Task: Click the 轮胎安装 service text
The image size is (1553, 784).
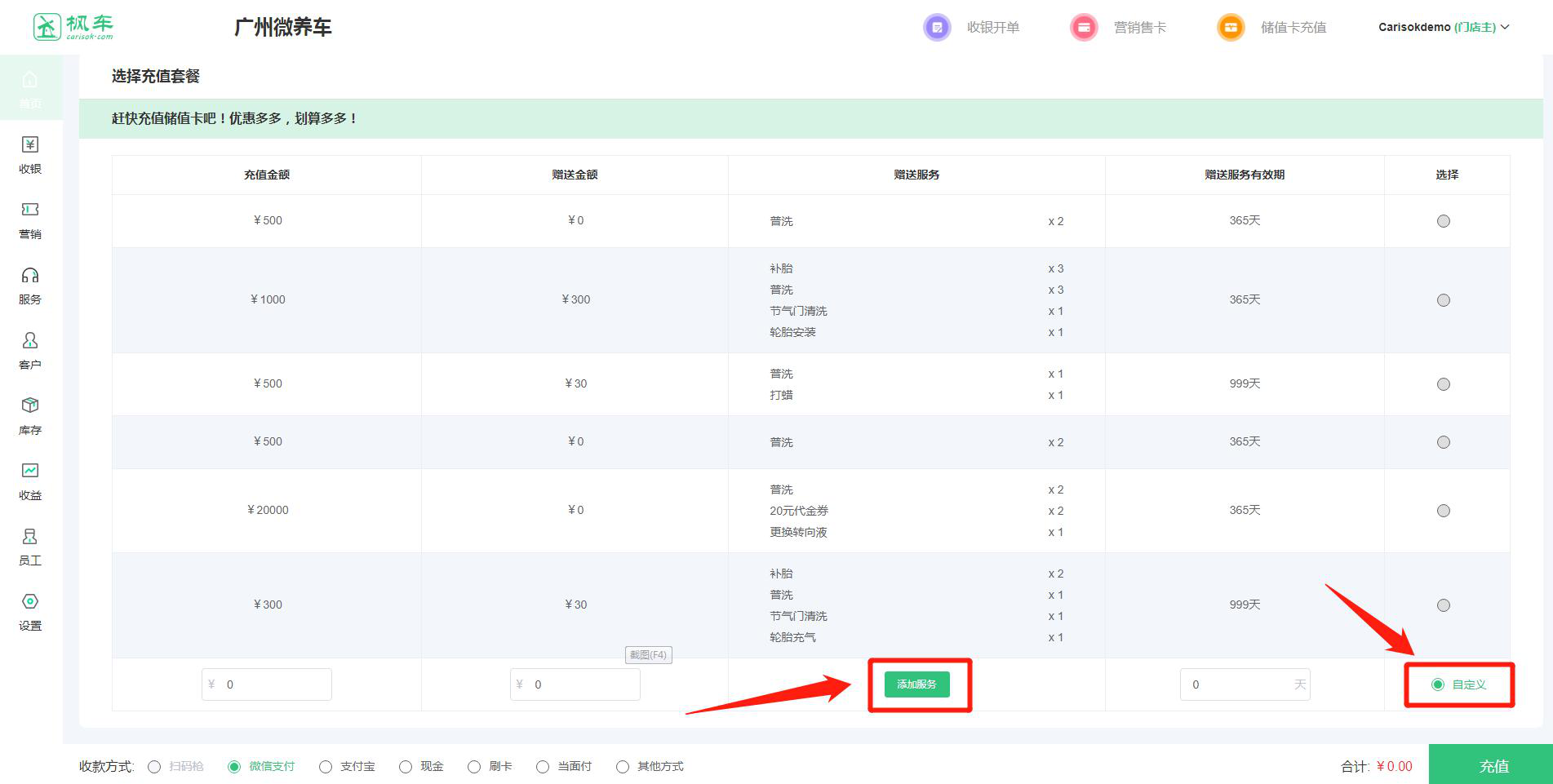Action: coord(792,332)
